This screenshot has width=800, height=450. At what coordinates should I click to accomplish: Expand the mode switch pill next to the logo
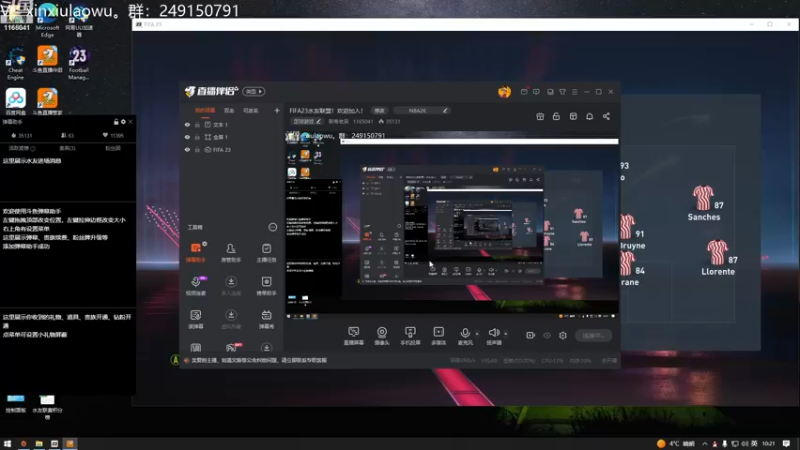(x=254, y=92)
